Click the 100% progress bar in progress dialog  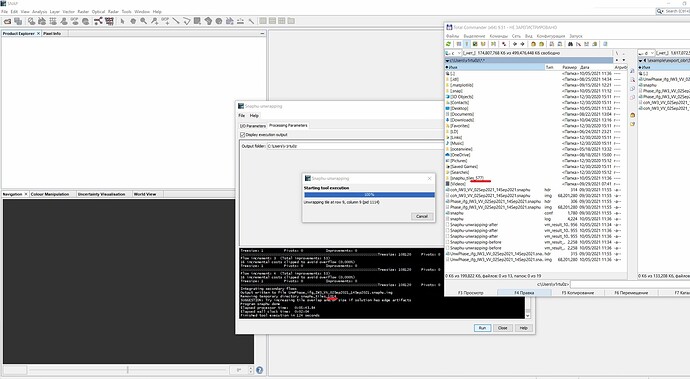tap(369, 195)
